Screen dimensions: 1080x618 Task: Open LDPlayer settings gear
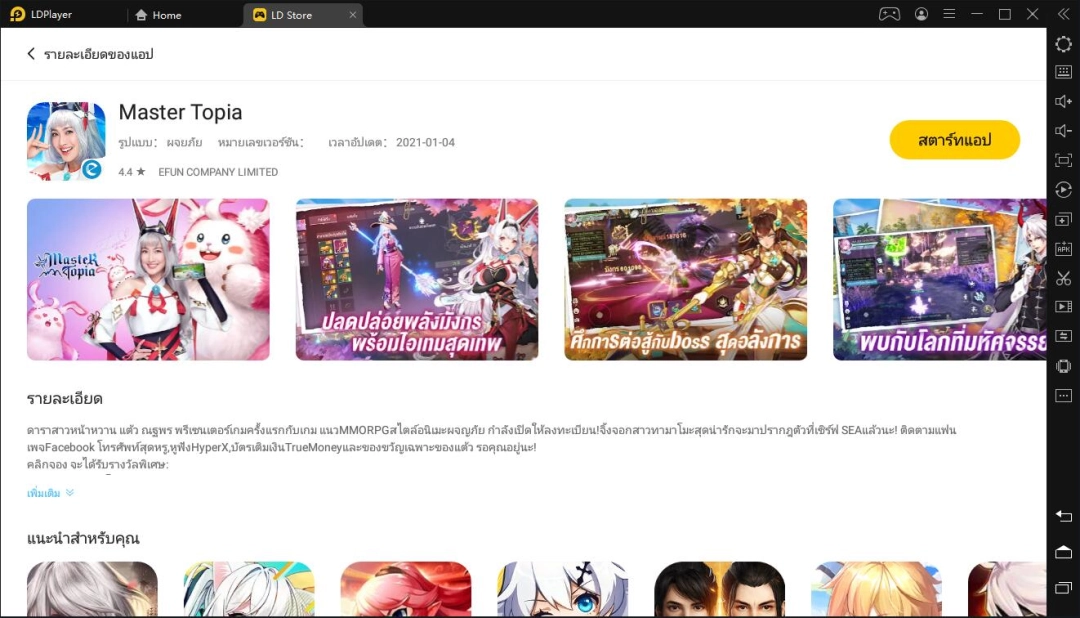(1063, 44)
